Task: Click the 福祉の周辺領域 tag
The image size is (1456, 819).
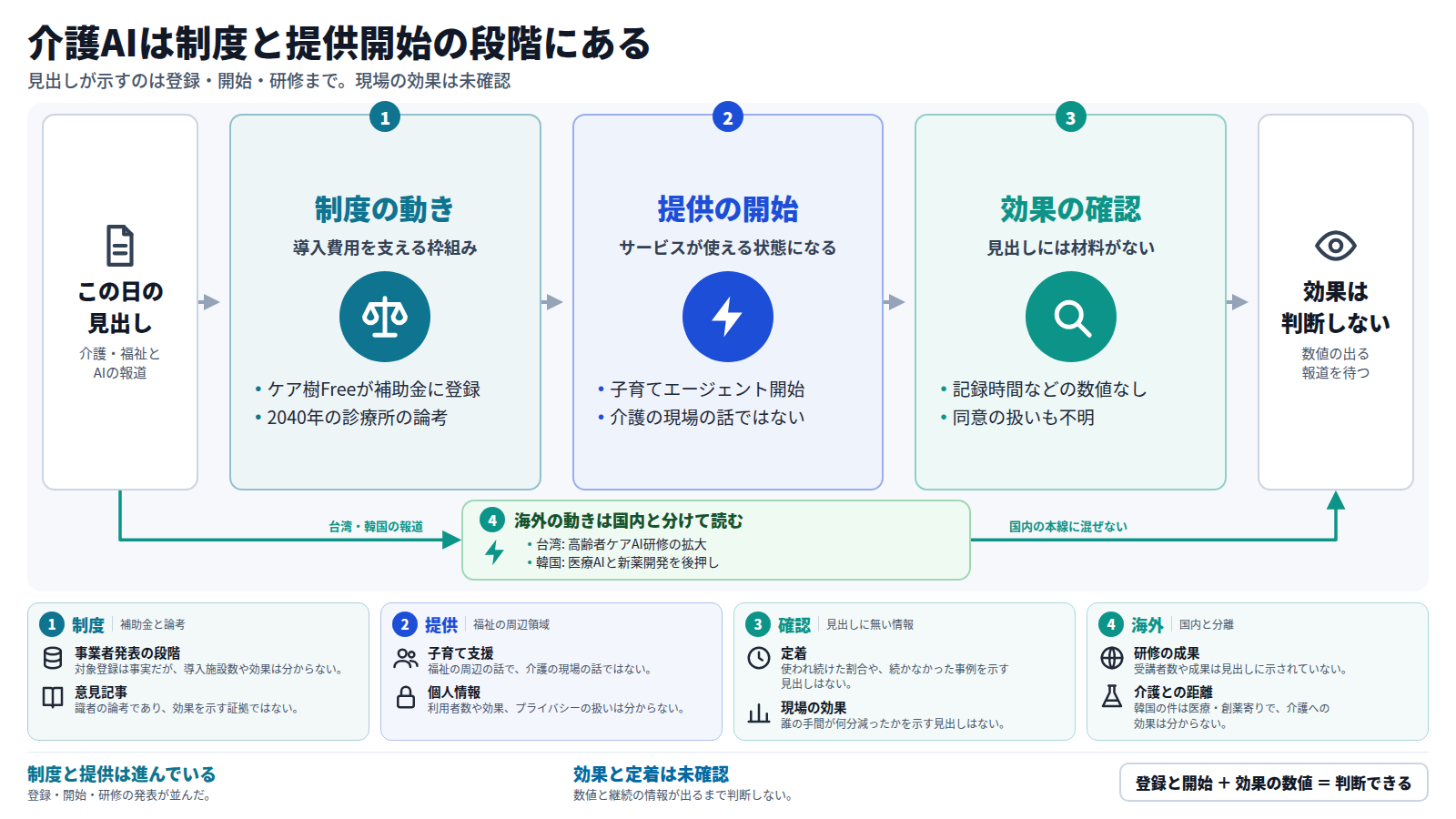Action: click(511, 624)
